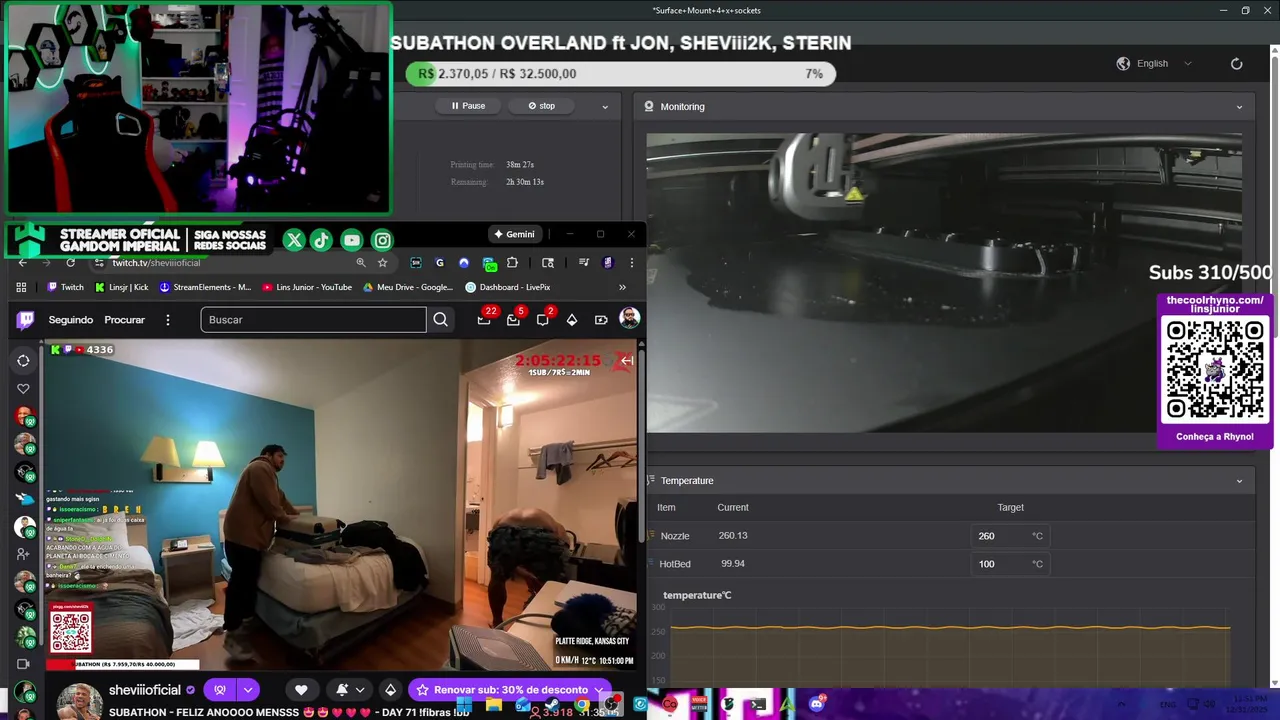Screen dimensions: 1280x720
Task: Edit the Nozzle target temperature field
Action: tap(1010, 536)
